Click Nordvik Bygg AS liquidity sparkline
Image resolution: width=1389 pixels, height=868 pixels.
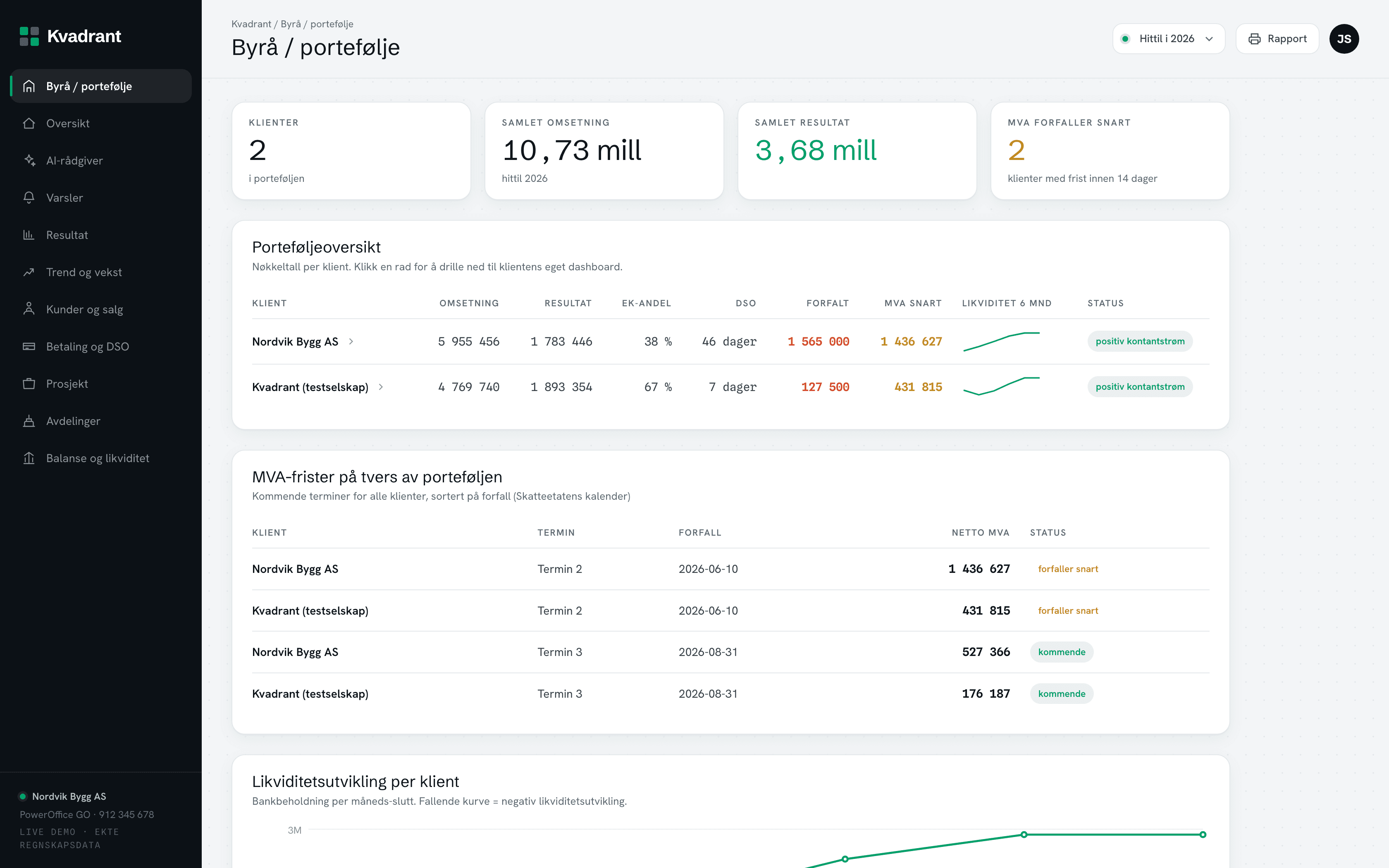[1001, 341]
